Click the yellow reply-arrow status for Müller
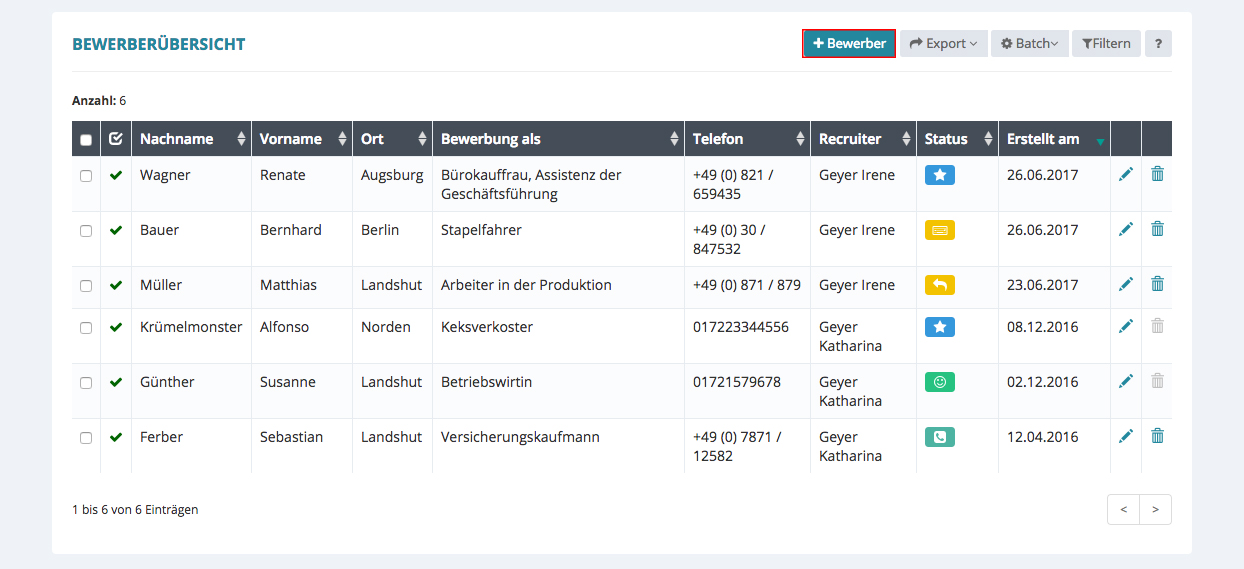The height and width of the screenshot is (569, 1244). coord(939,285)
